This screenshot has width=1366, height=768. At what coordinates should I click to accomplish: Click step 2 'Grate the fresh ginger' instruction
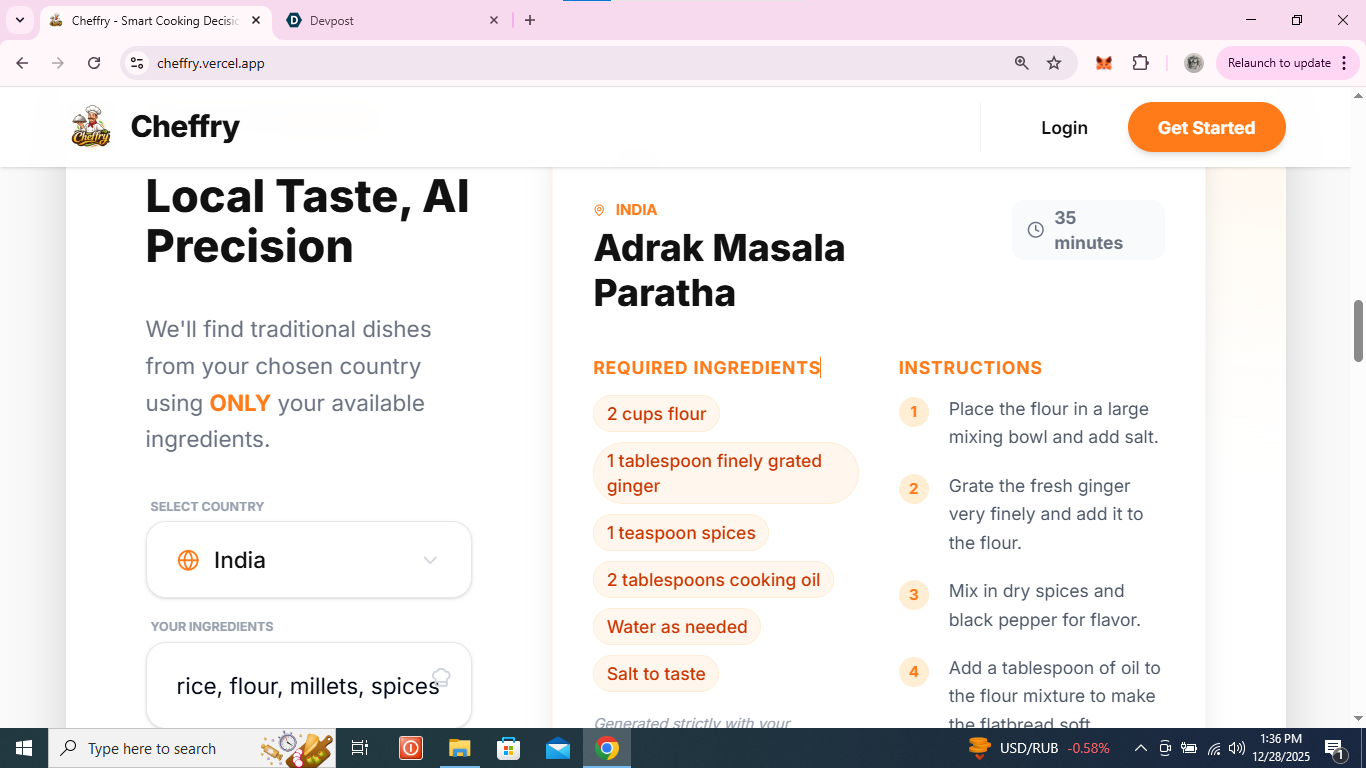click(1046, 514)
